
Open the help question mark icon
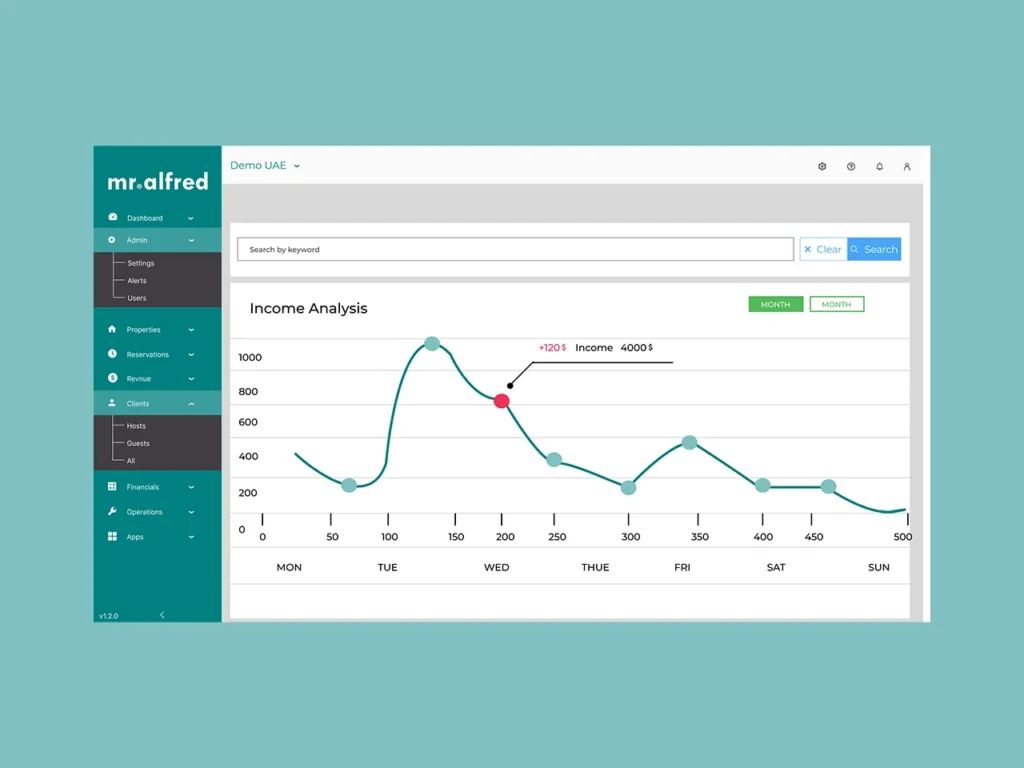pos(851,167)
